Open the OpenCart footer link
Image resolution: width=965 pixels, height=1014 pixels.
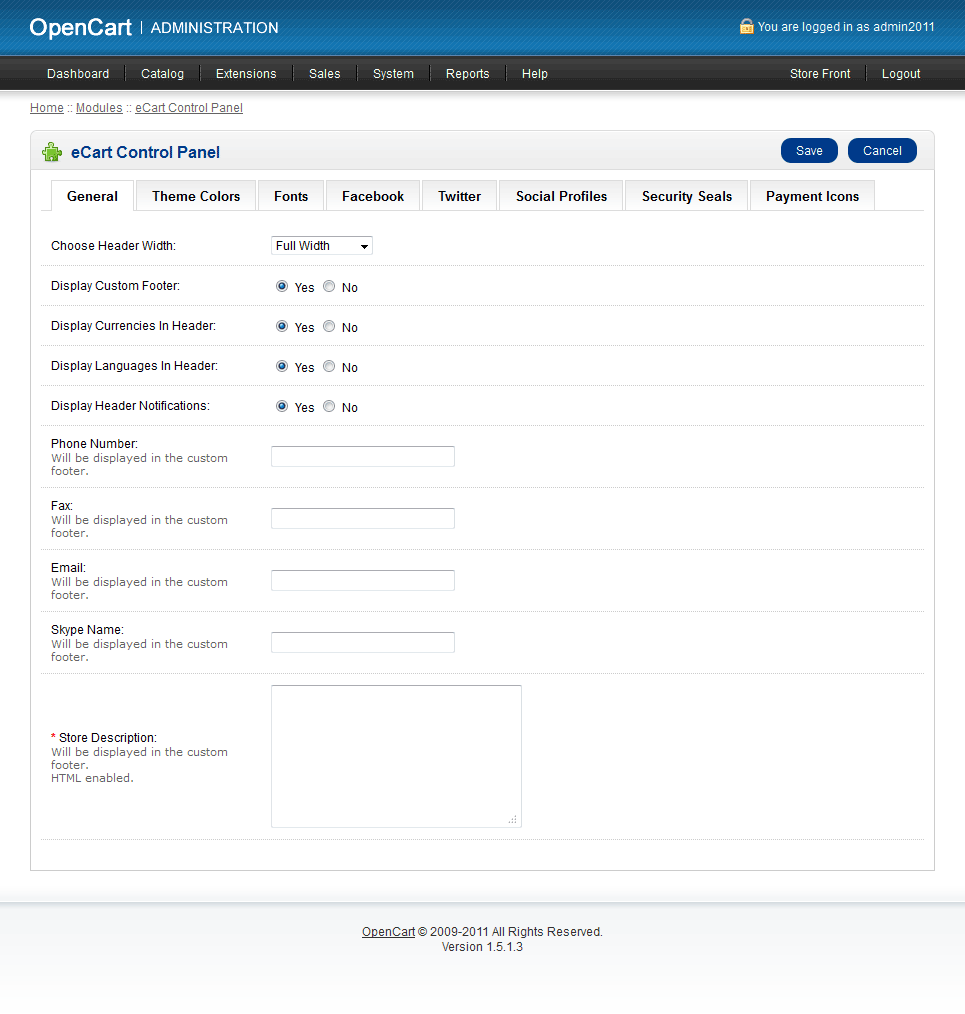coord(388,932)
